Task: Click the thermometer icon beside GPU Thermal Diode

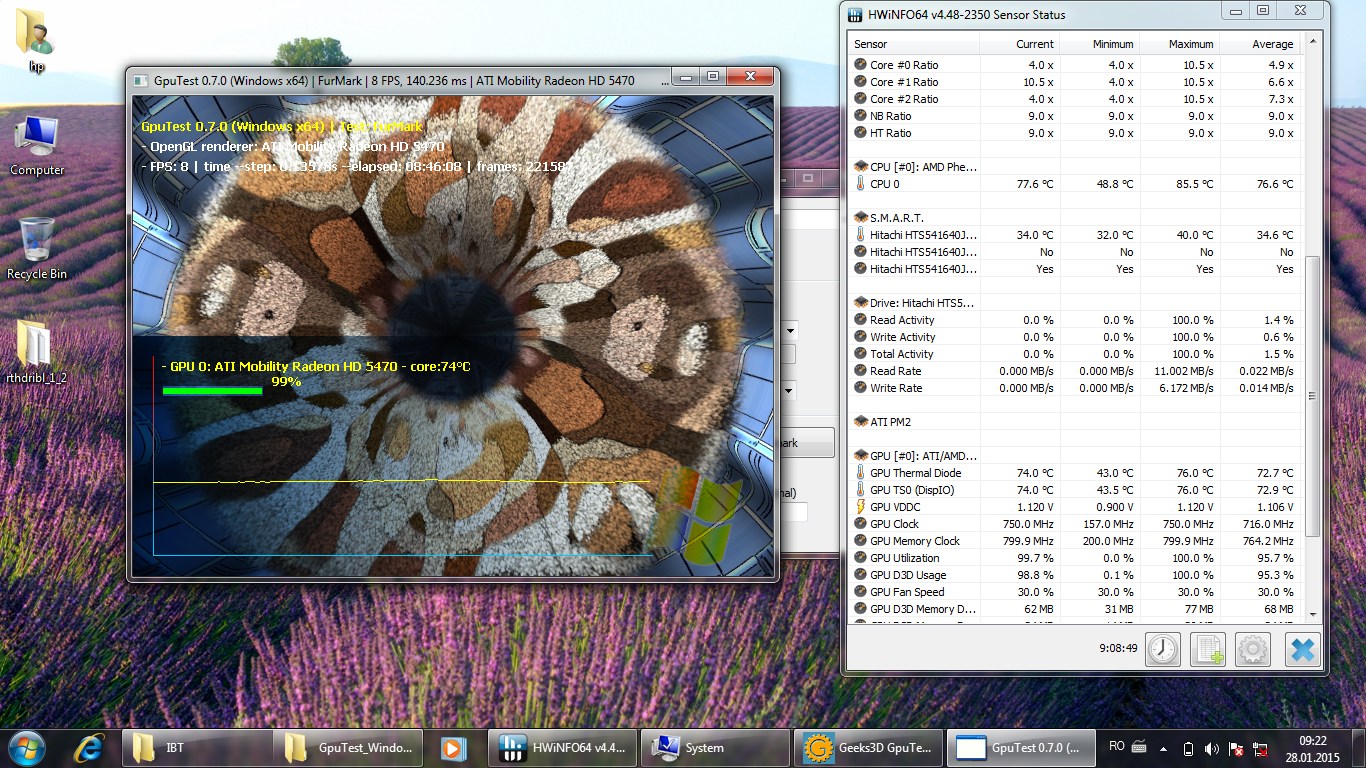Action: click(860, 473)
